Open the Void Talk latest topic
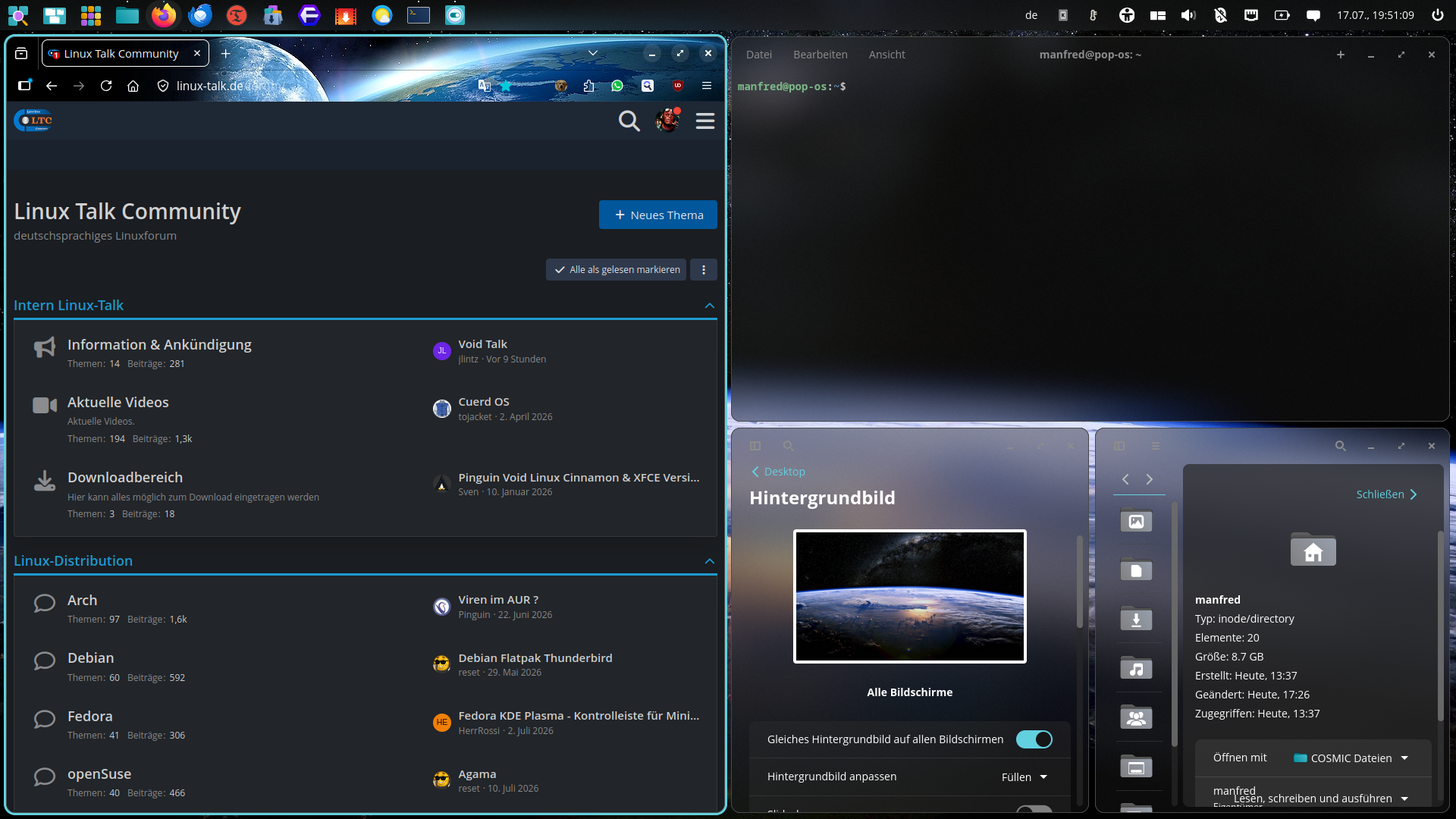 (x=482, y=344)
